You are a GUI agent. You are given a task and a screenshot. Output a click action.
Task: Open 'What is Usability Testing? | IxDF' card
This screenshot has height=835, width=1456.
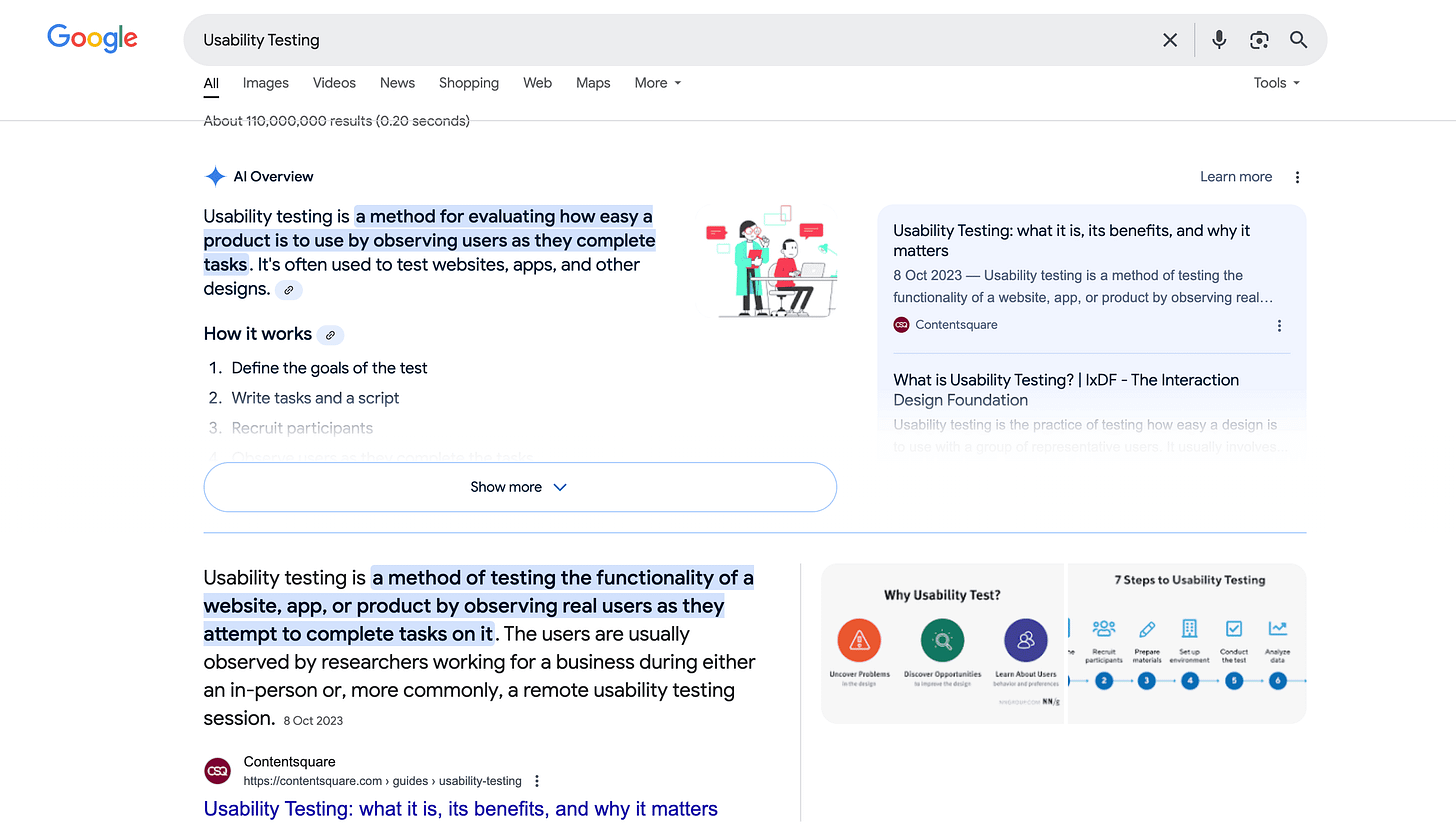point(1066,390)
